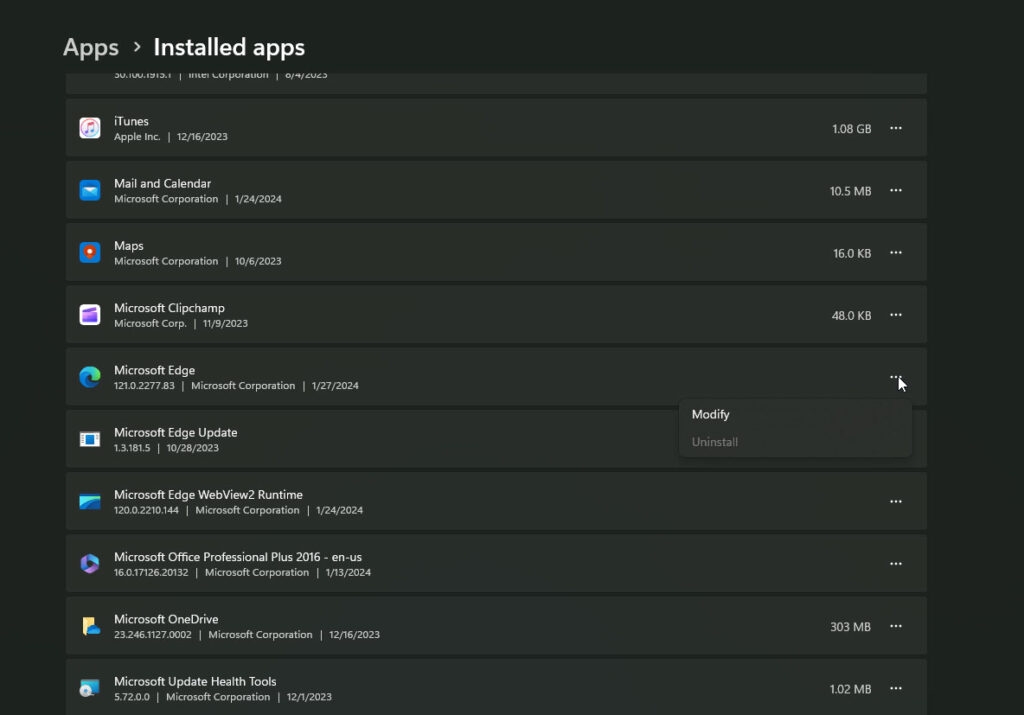Open more options for Edge WebView2 Runtime
The width and height of the screenshot is (1024, 715).
pyautogui.click(x=895, y=501)
